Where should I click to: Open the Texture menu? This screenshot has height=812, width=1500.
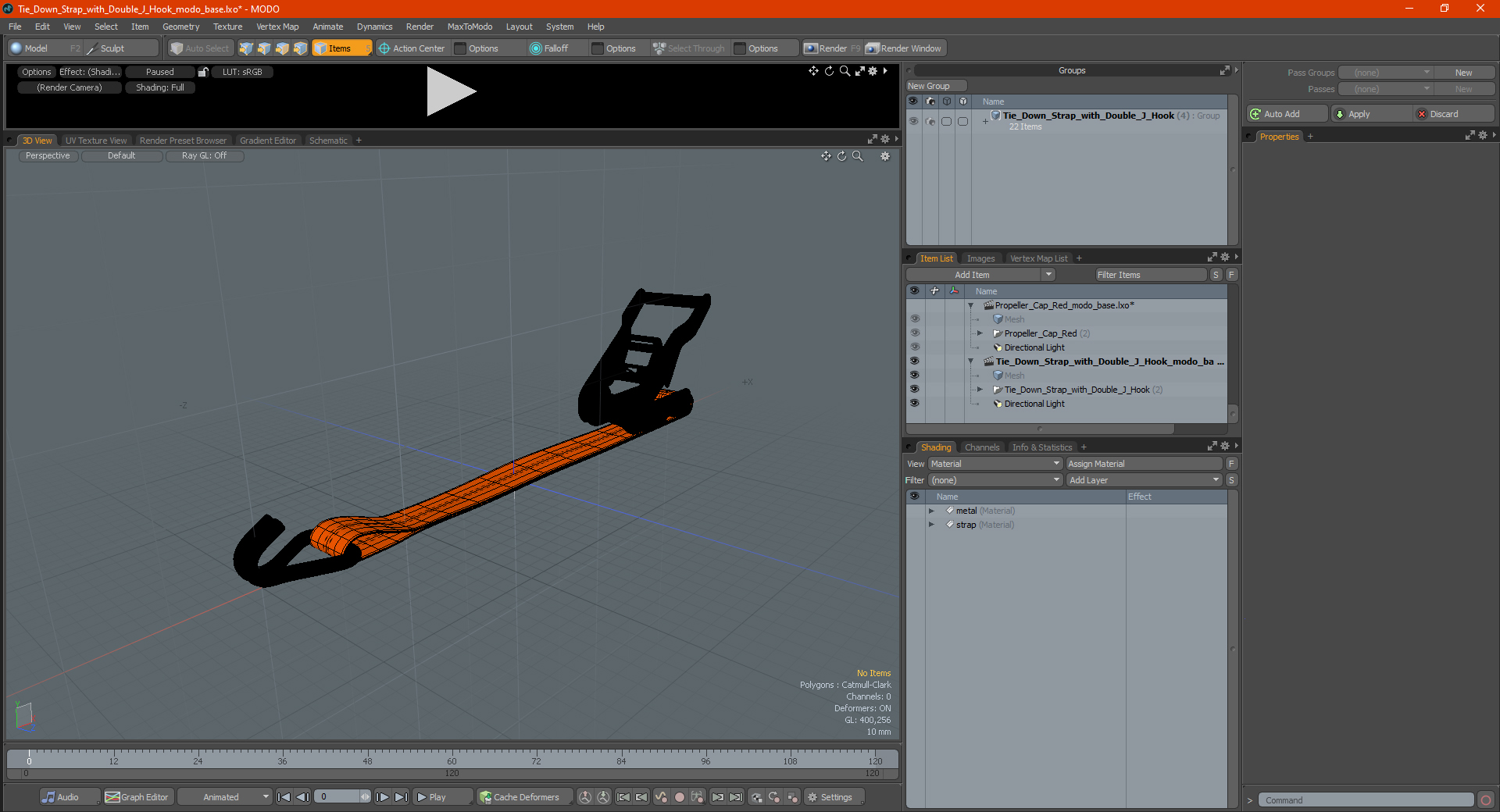pyautogui.click(x=227, y=27)
